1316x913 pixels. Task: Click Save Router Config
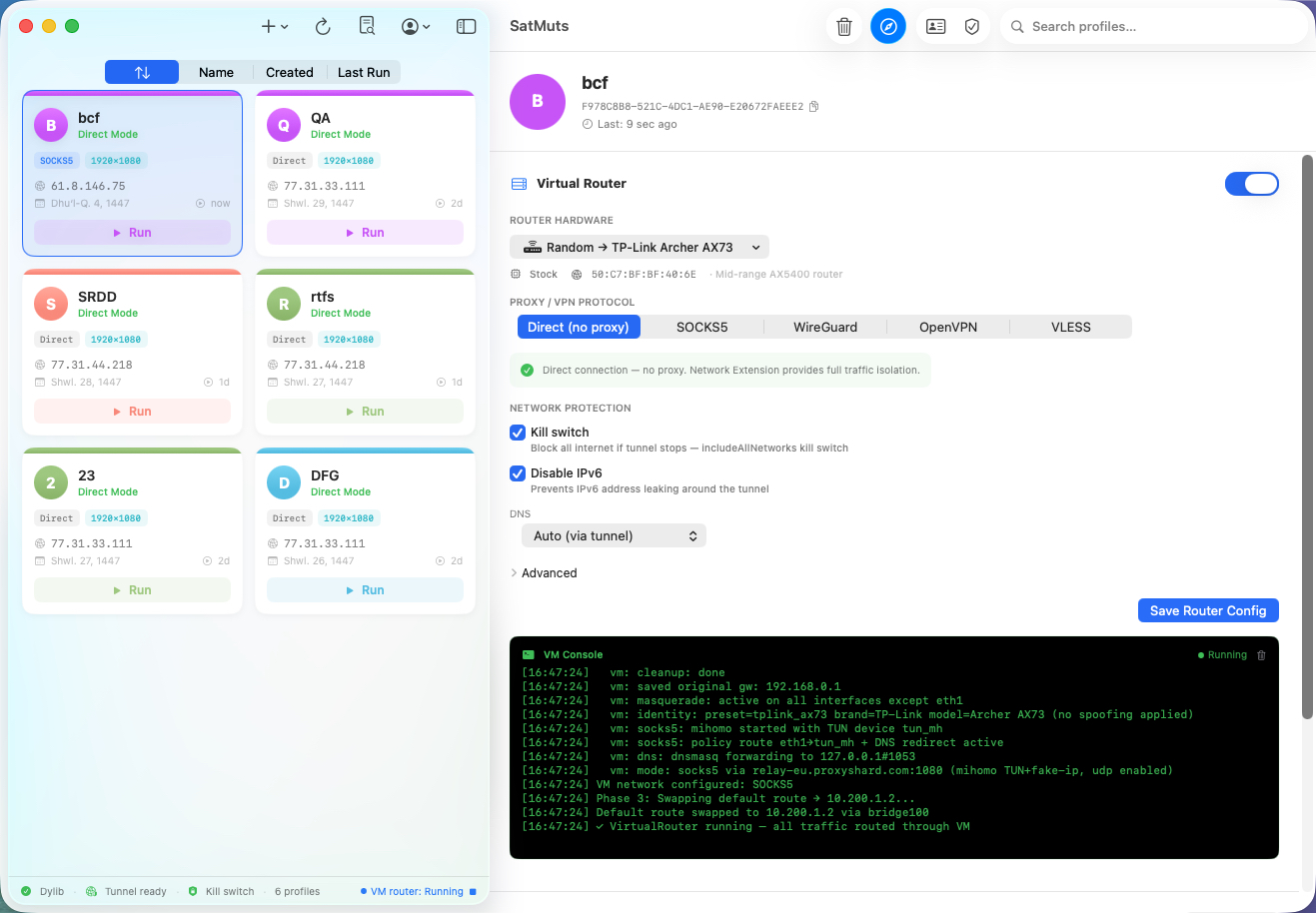click(1208, 610)
